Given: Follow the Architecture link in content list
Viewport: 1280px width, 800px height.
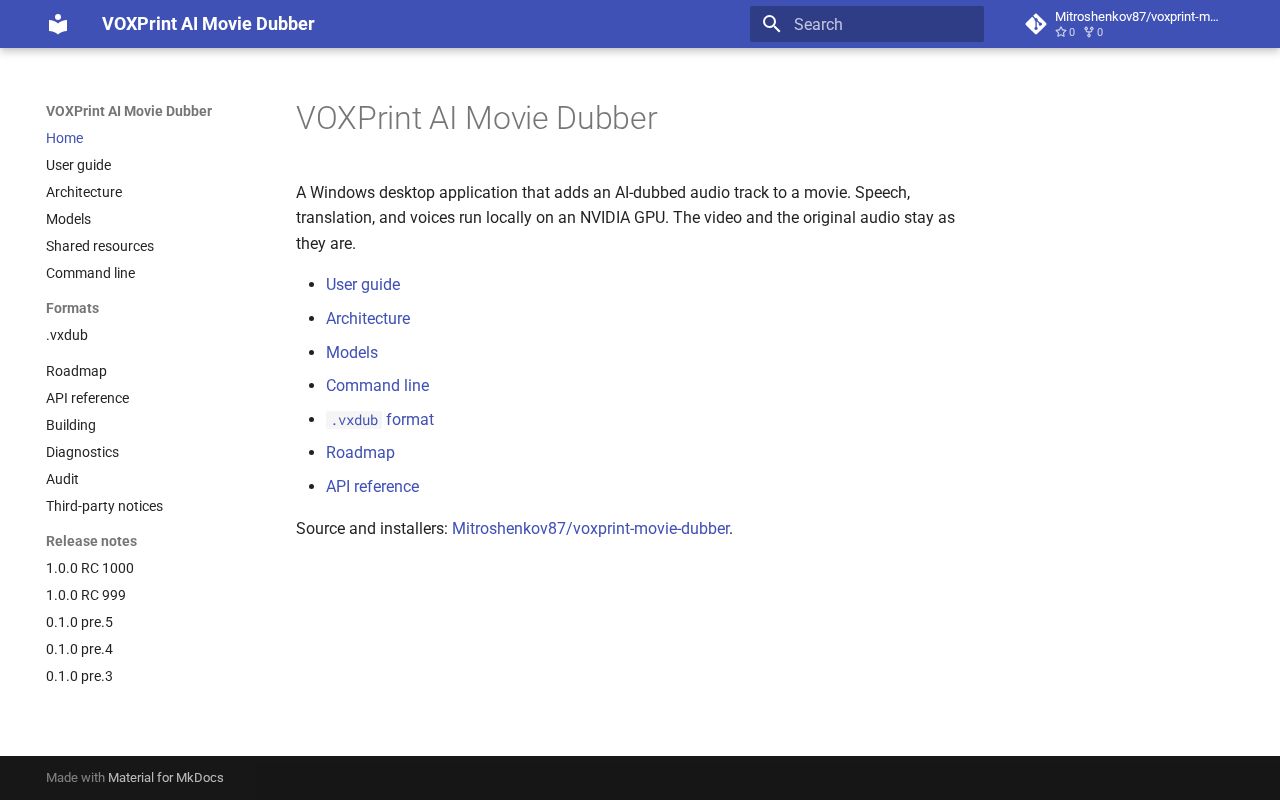Looking at the screenshot, I should (368, 318).
